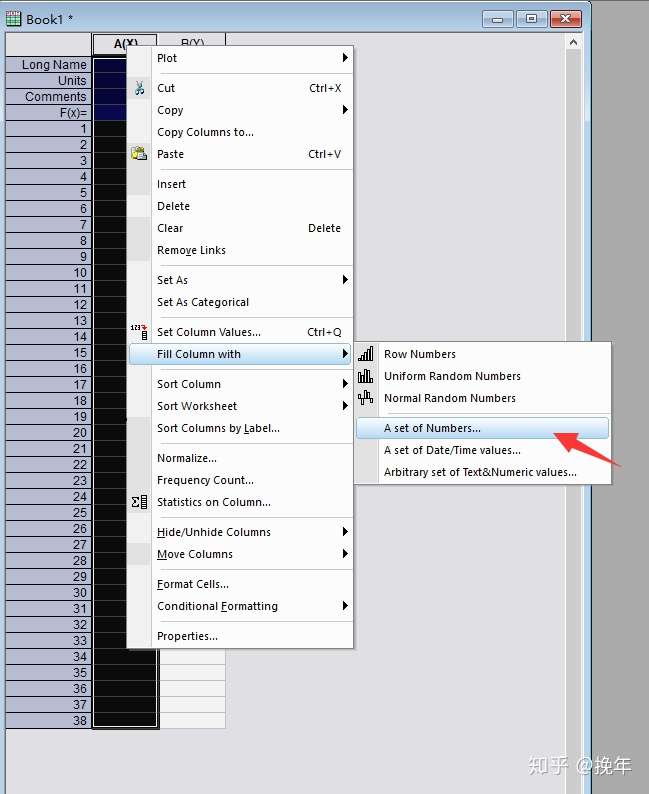This screenshot has width=649, height=794.
Task: Expand the Sort Column submenu arrow
Action: coord(345,384)
